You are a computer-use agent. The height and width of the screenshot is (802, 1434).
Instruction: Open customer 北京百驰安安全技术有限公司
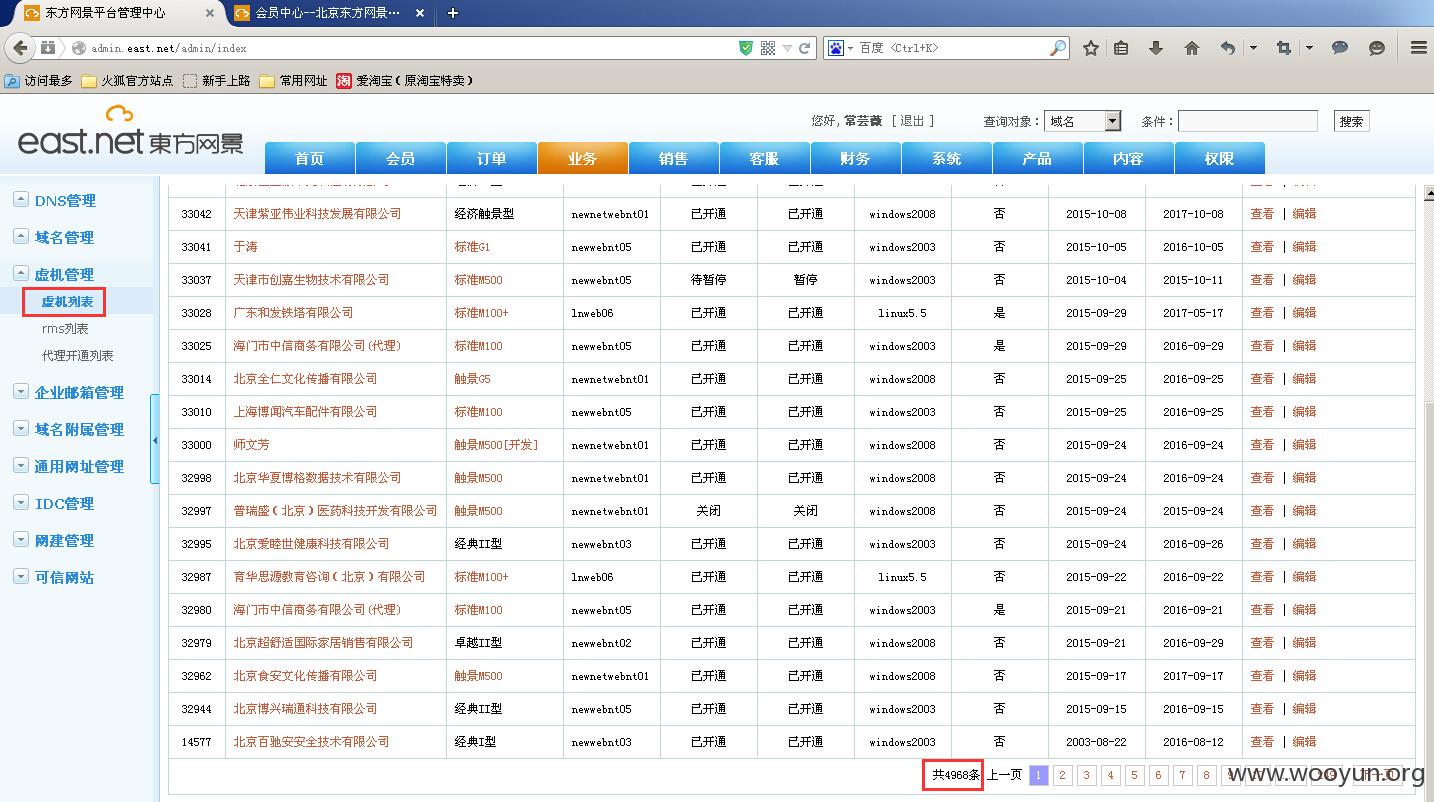311,742
